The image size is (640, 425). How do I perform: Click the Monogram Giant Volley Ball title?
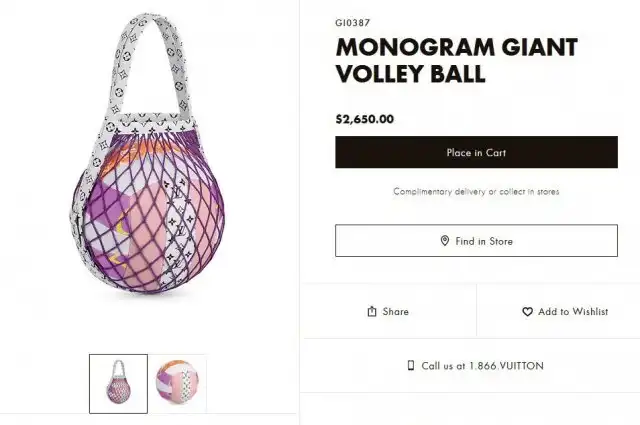point(456,60)
